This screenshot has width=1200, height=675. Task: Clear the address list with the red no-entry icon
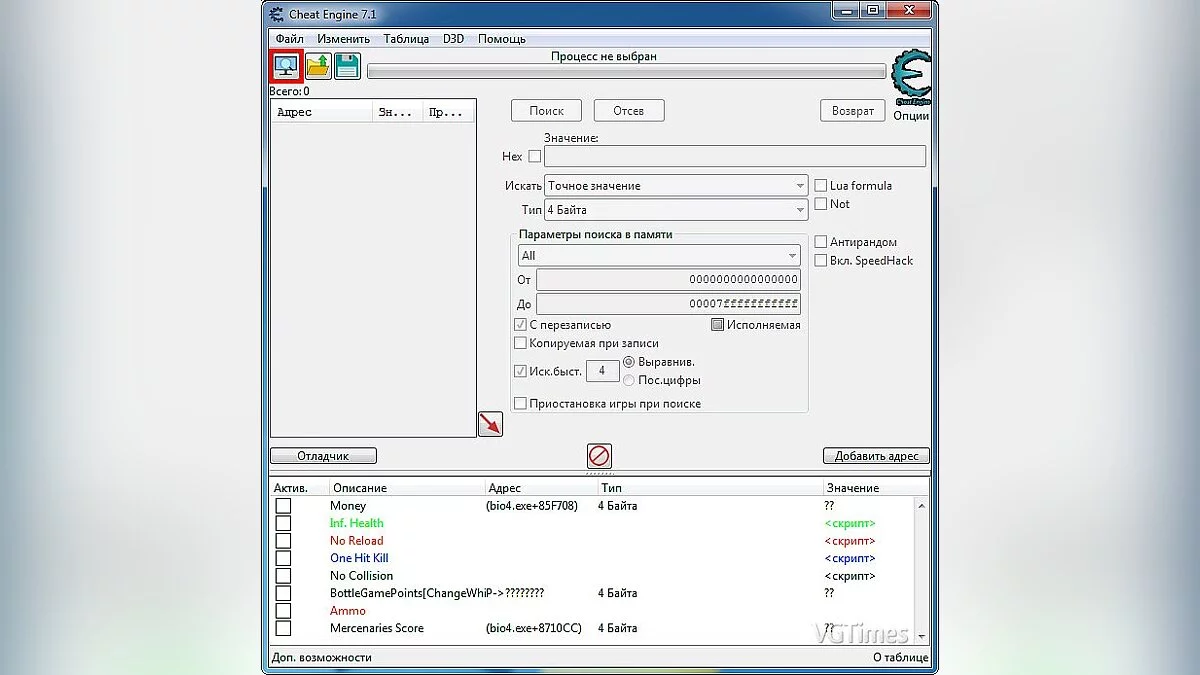point(599,456)
